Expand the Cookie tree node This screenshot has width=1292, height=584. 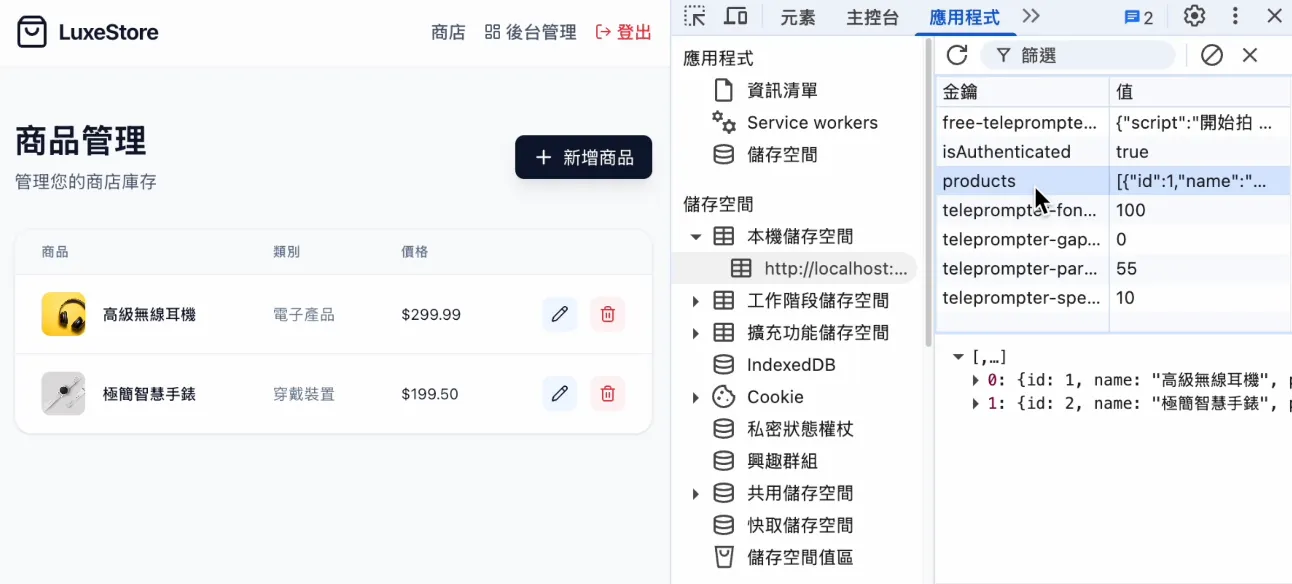coord(695,397)
